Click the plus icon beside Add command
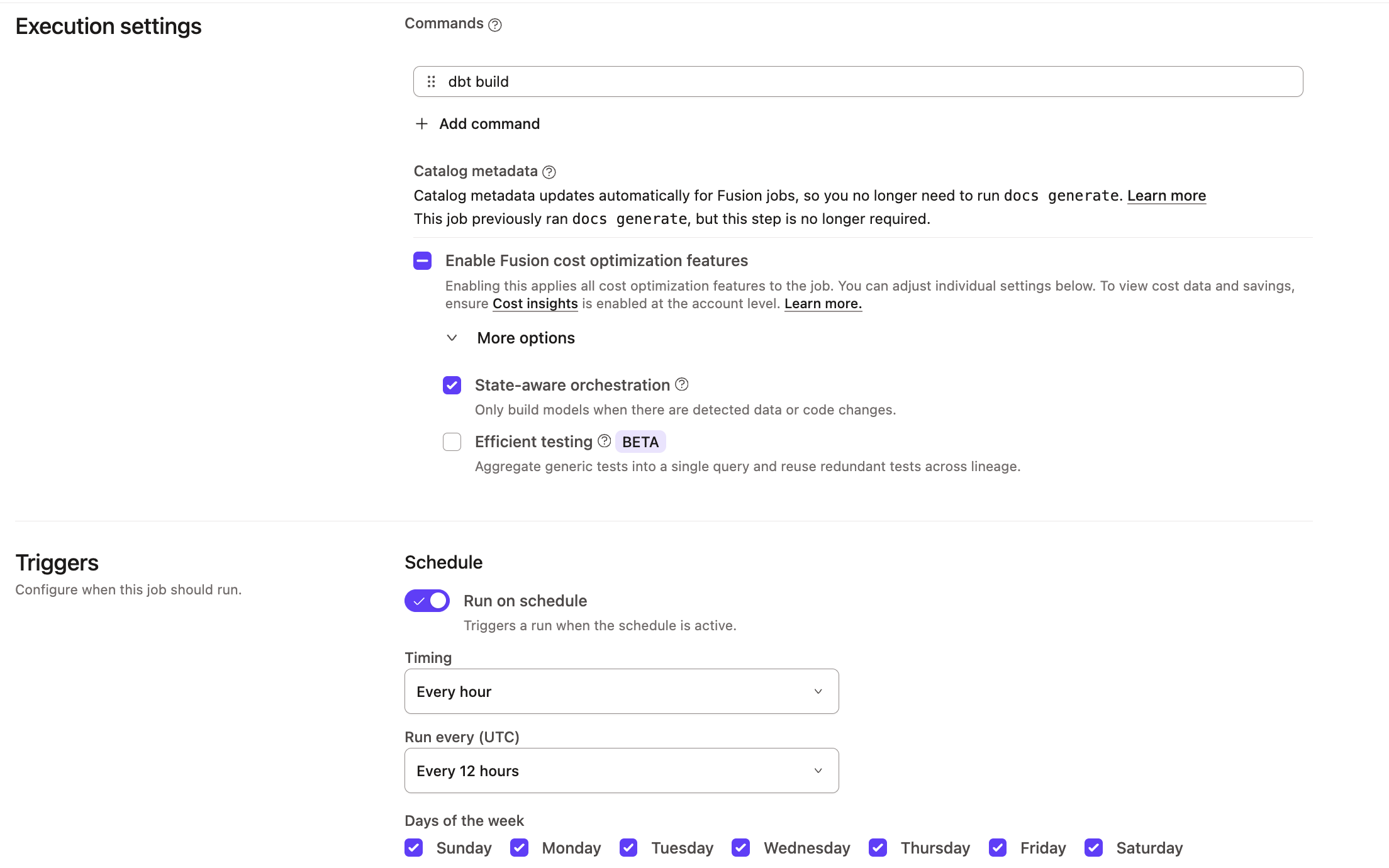The image size is (1389, 868). click(421, 124)
